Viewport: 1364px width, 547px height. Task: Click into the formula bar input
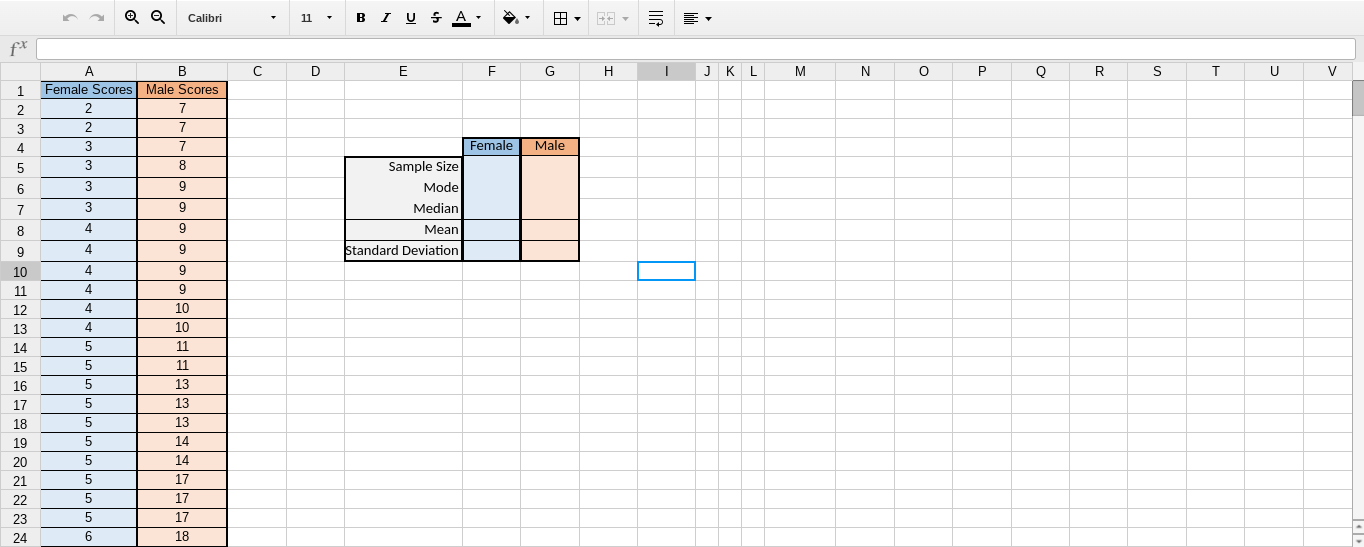click(x=696, y=49)
